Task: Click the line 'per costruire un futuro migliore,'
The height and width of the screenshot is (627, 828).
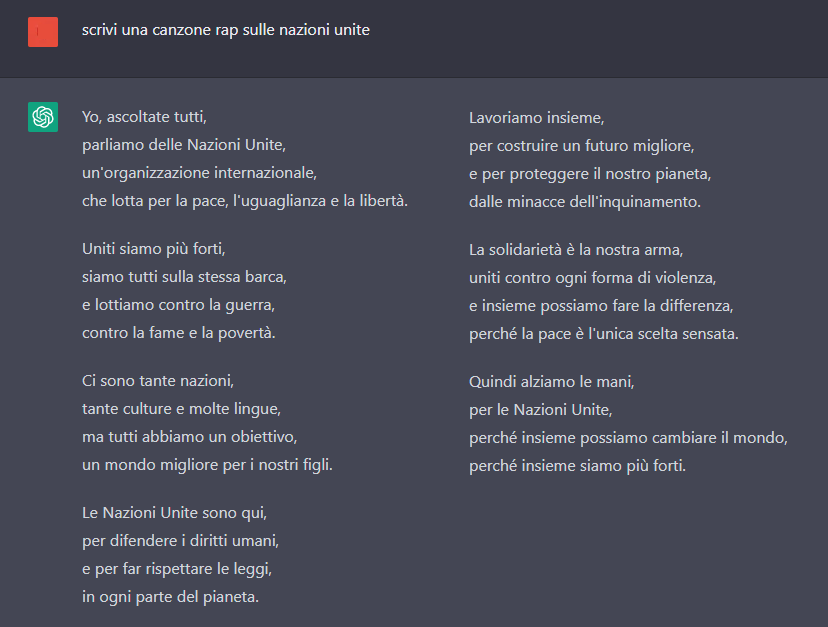Action: point(581,145)
